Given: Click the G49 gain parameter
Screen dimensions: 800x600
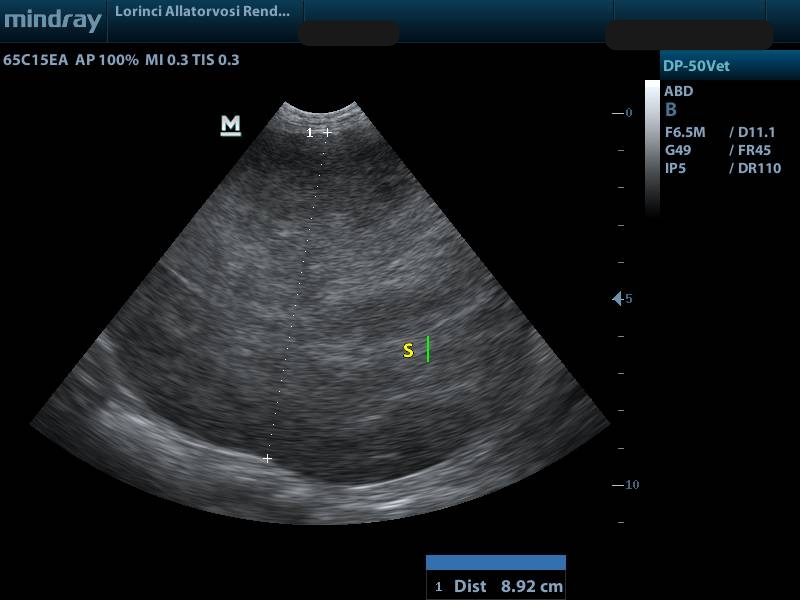Looking at the screenshot, I should tap(677, 150).
